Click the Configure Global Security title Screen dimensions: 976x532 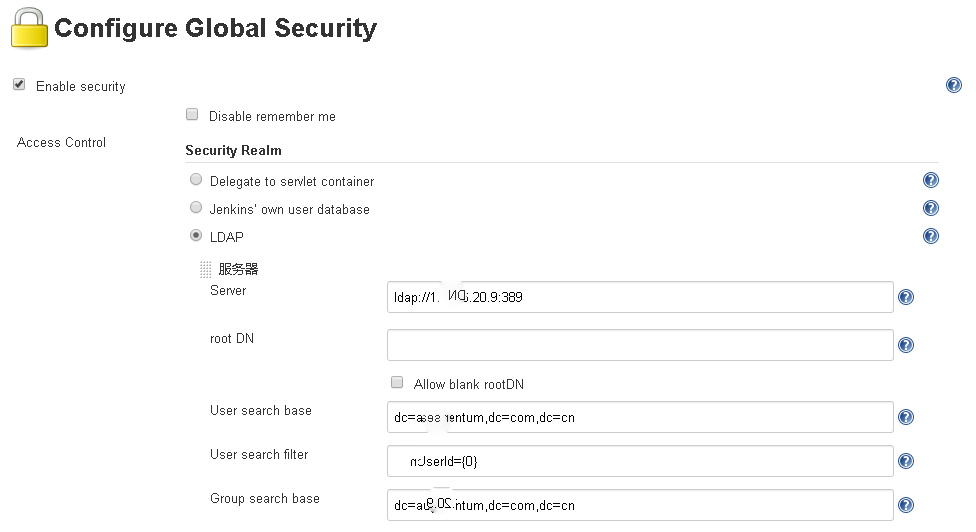215,29
